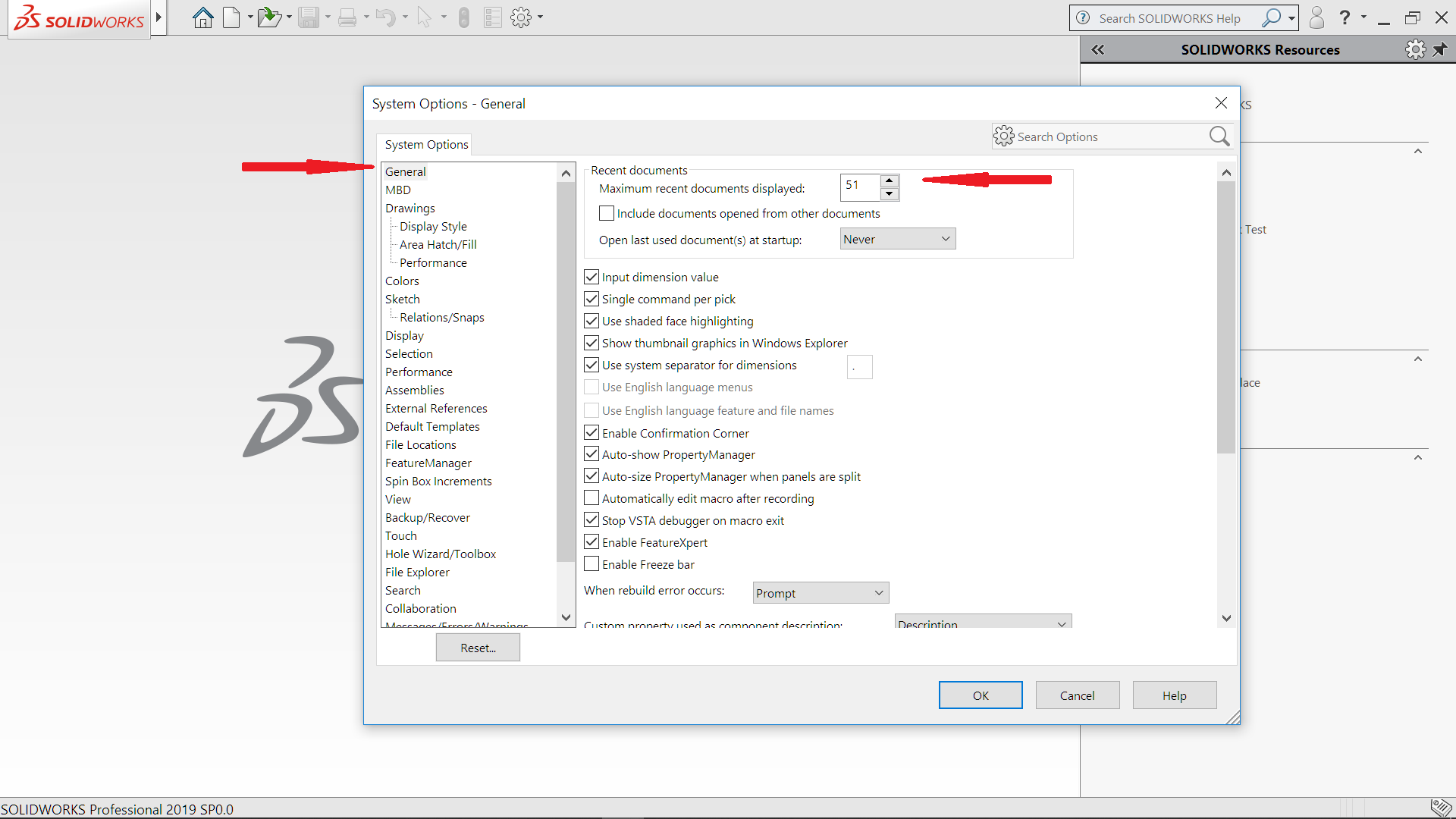
Task: Expand the SOLIDWORKS logo menu arrow
Action: (158, 17)
